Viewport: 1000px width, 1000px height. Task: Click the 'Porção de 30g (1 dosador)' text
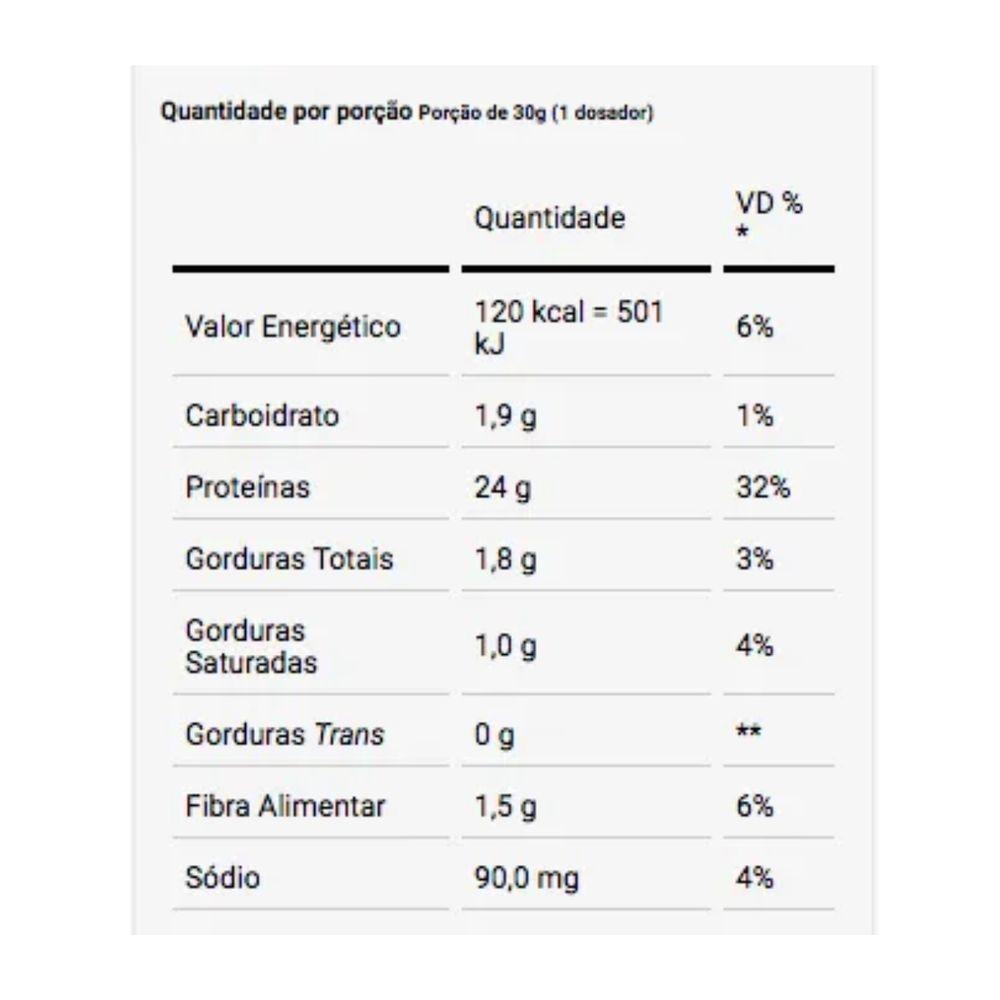(x=535, y=113)
